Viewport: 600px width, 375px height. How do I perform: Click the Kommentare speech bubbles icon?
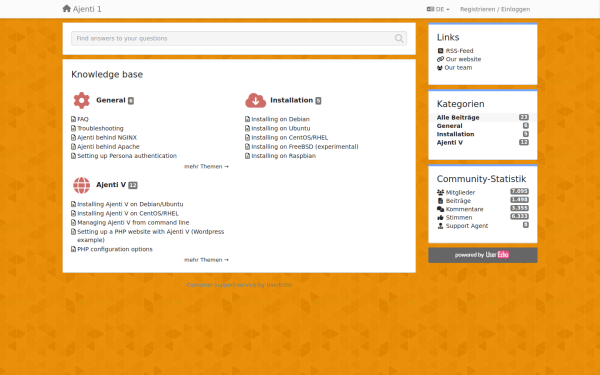440,209
